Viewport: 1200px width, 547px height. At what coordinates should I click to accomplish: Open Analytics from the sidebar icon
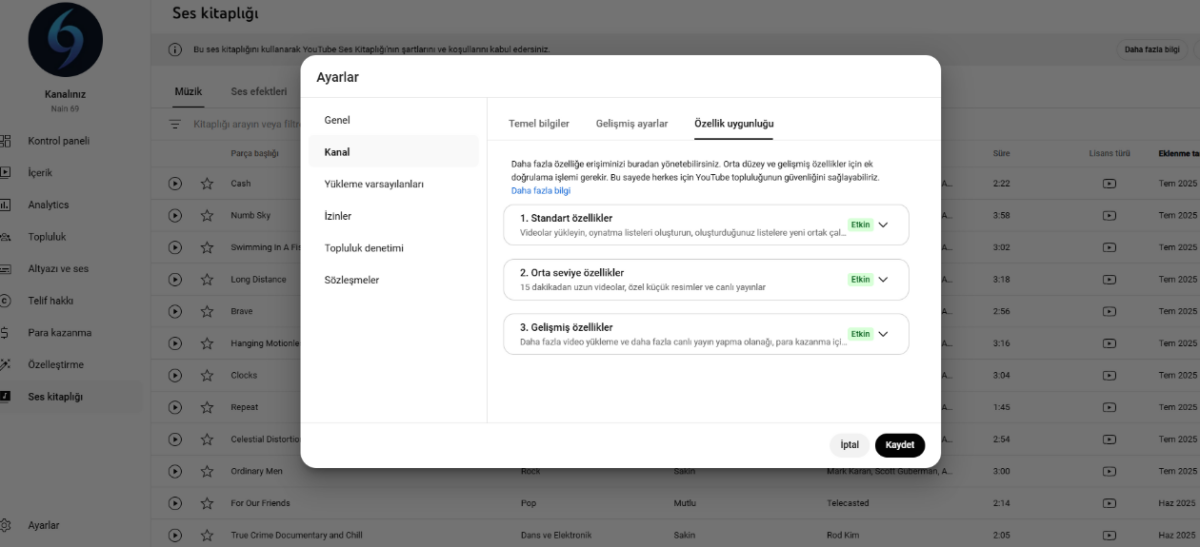tap(5, 205)
